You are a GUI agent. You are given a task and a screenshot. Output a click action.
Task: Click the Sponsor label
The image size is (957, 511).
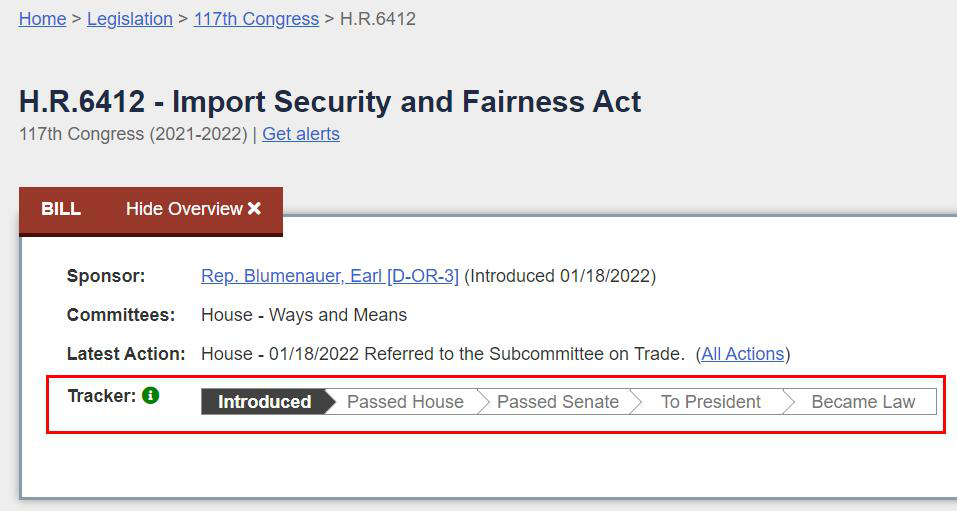tap(106, 276)
